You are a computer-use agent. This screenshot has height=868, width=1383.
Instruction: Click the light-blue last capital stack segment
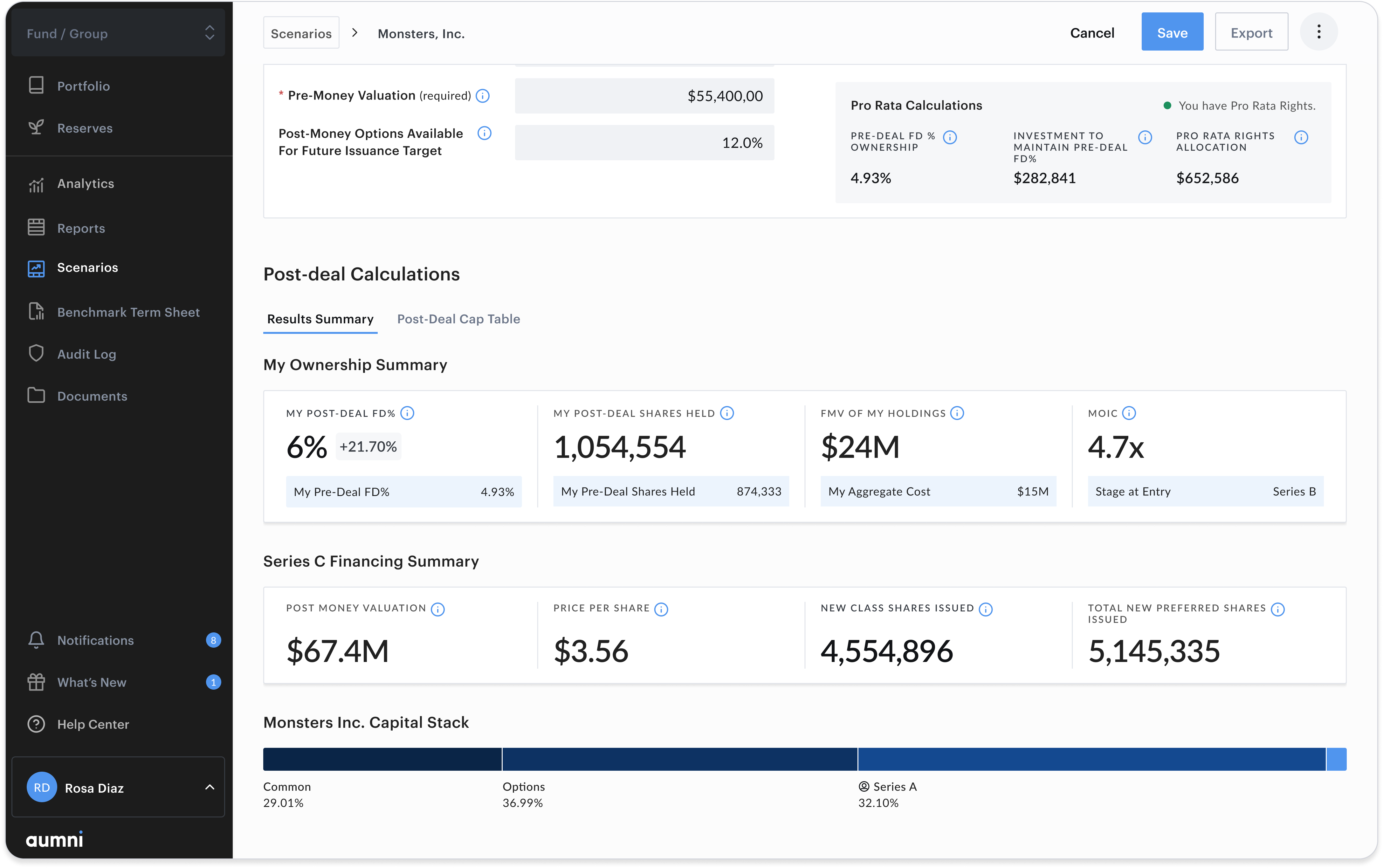pyautogui.click(x=1337, y=759)
